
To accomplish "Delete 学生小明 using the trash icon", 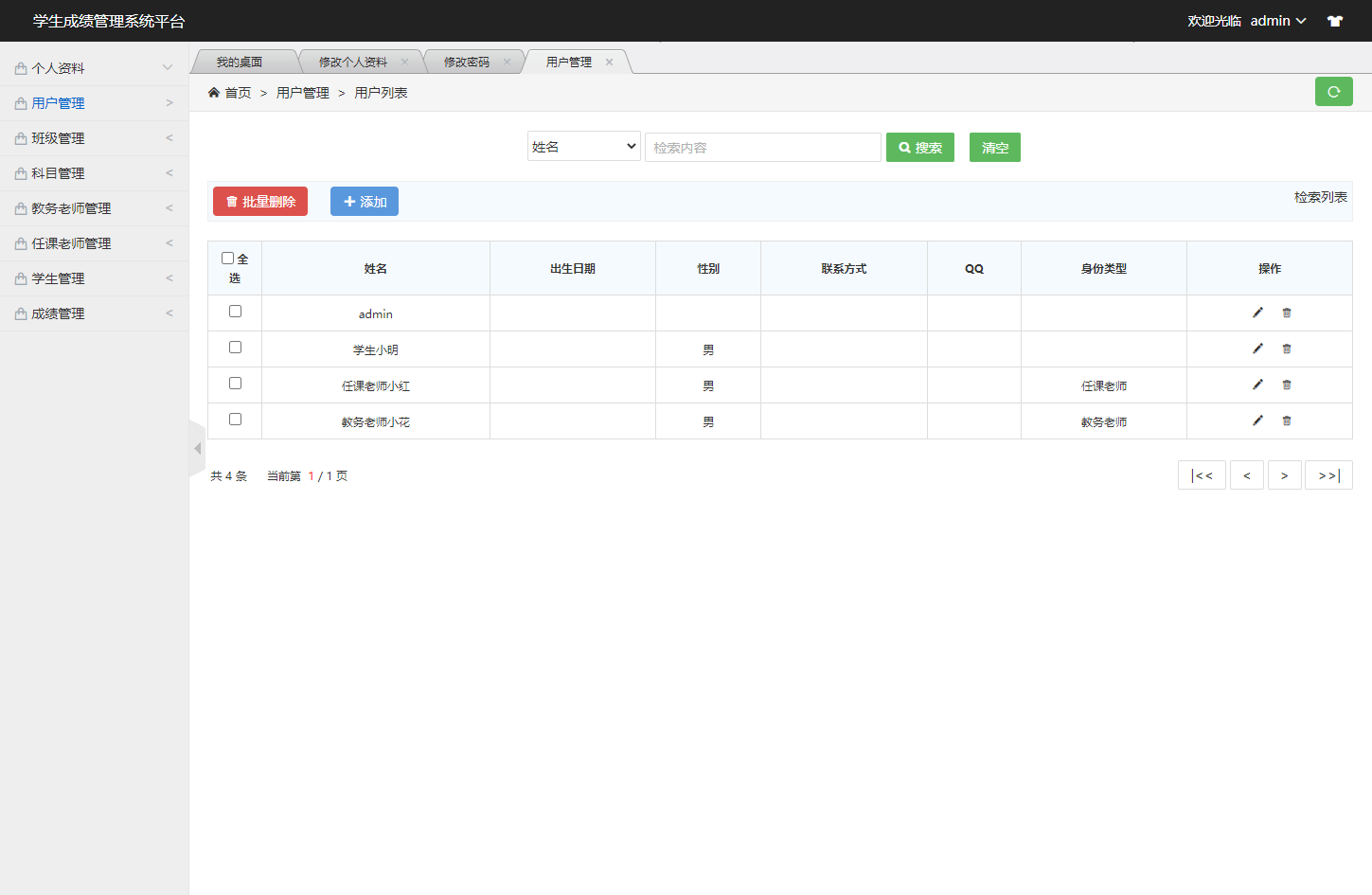I will click(x=1286, y=348).
